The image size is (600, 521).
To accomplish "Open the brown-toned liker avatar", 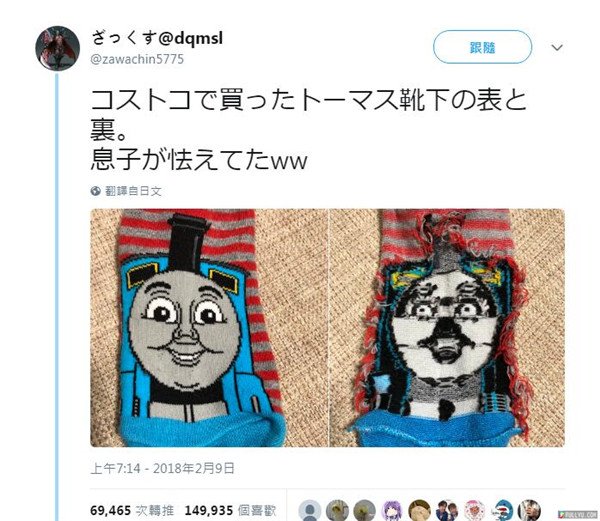I will [420, 511].
